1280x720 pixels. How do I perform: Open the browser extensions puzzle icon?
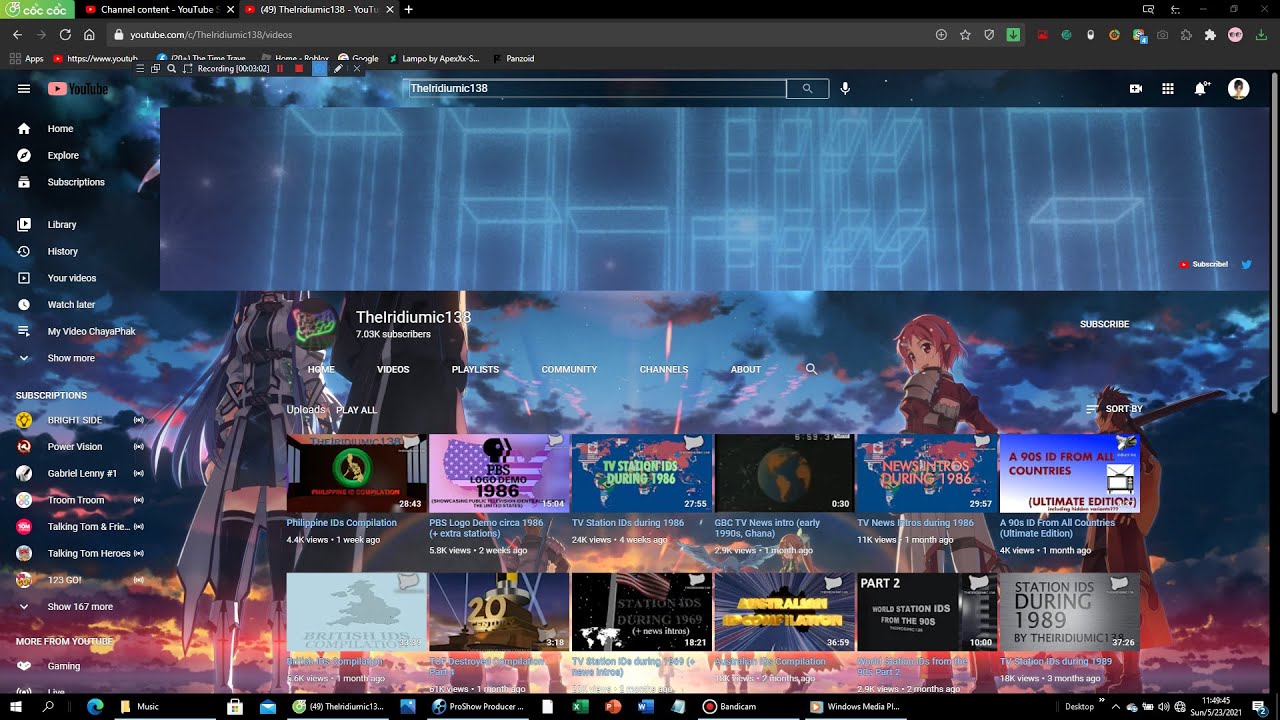click(x=1210, y=34)
